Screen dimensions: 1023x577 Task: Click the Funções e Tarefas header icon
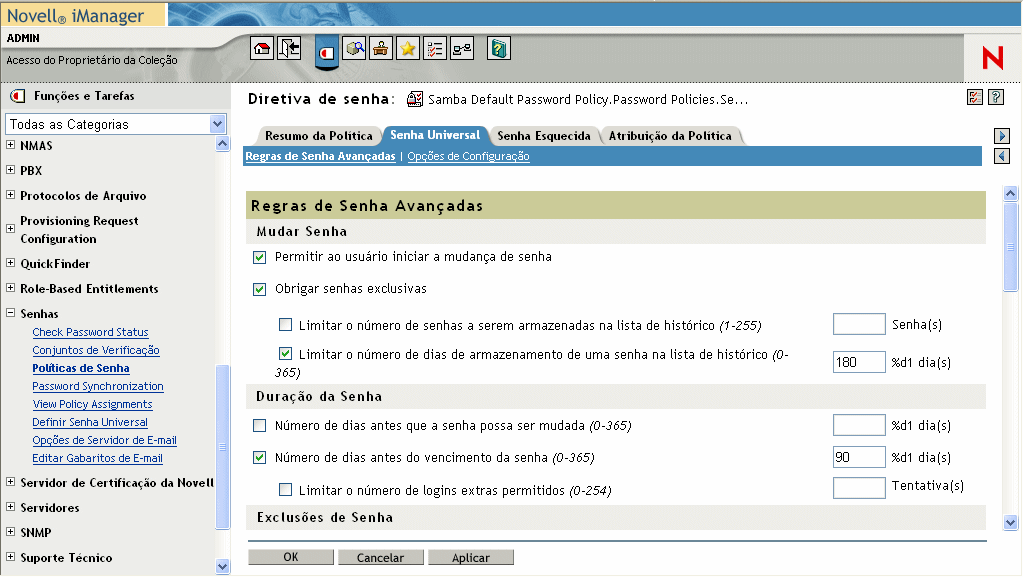point(18,97)
